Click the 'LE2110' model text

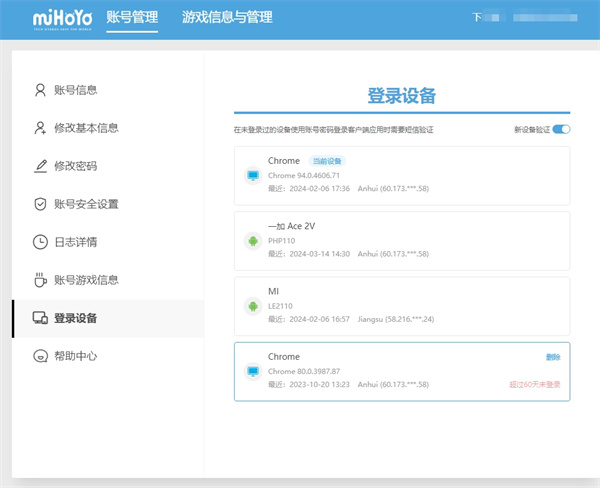point(280,306)
